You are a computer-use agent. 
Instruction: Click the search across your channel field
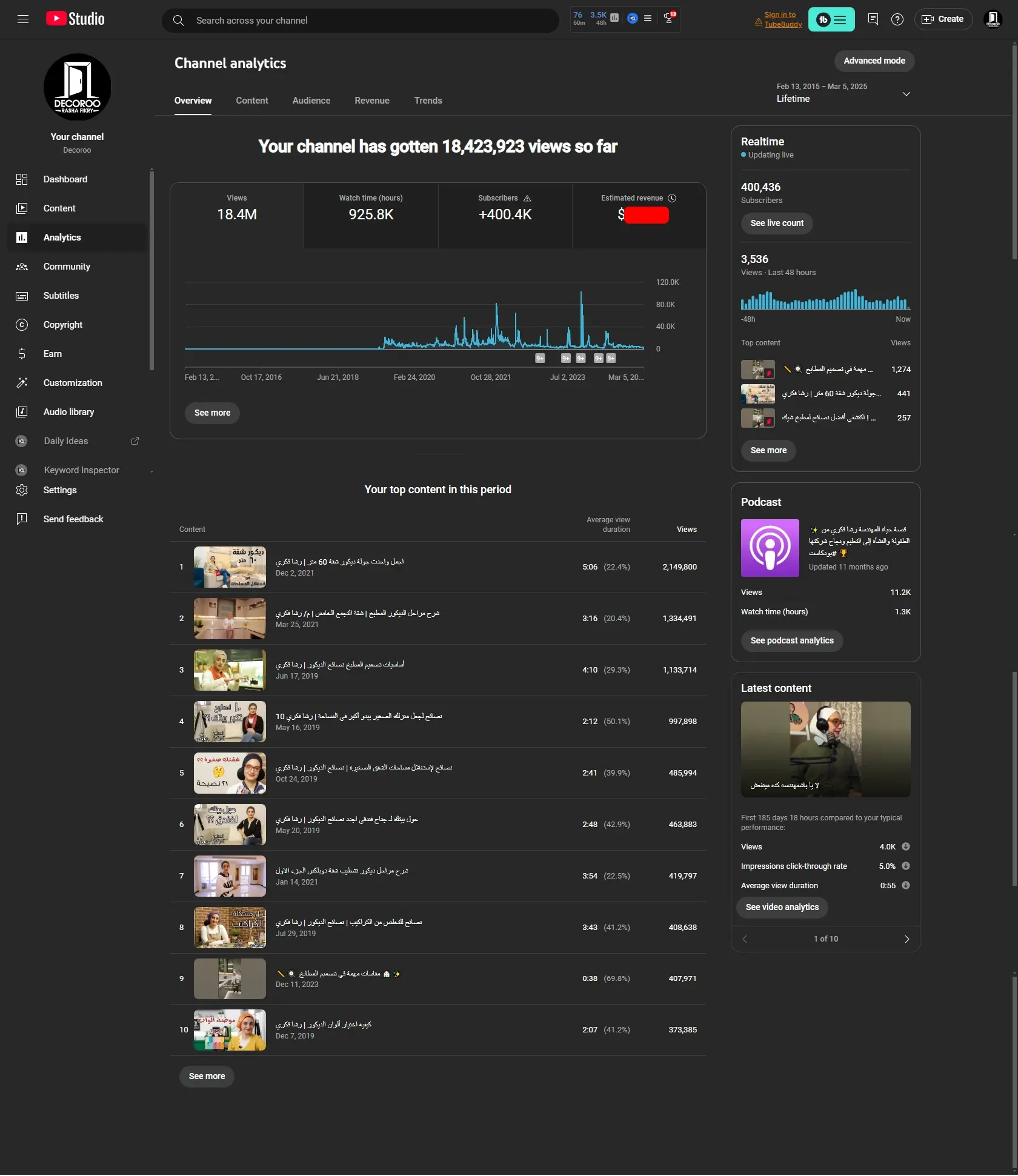(x=361, y=21)
